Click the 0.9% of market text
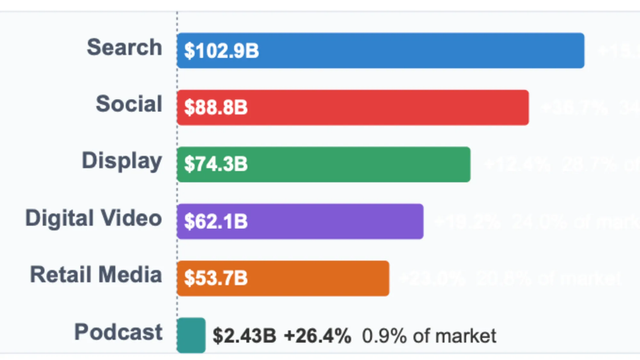 click(429, 336)
